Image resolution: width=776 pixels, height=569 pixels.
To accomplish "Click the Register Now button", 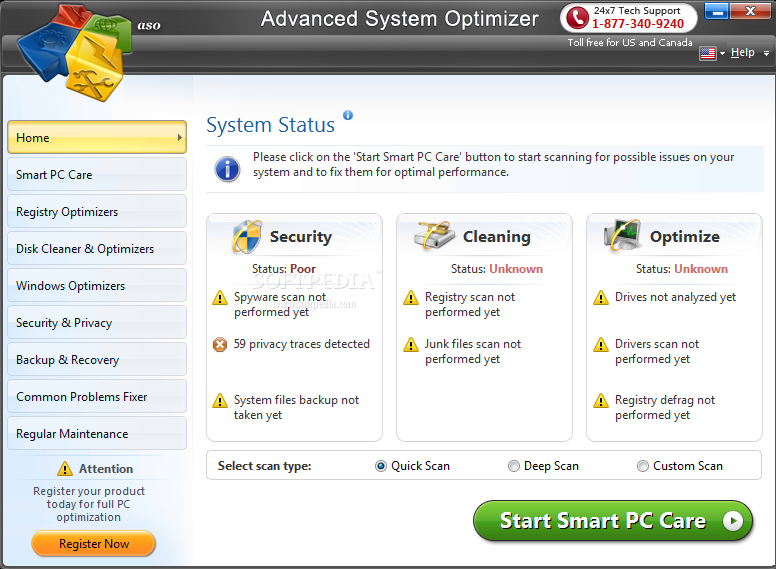I will coord(94,543).
